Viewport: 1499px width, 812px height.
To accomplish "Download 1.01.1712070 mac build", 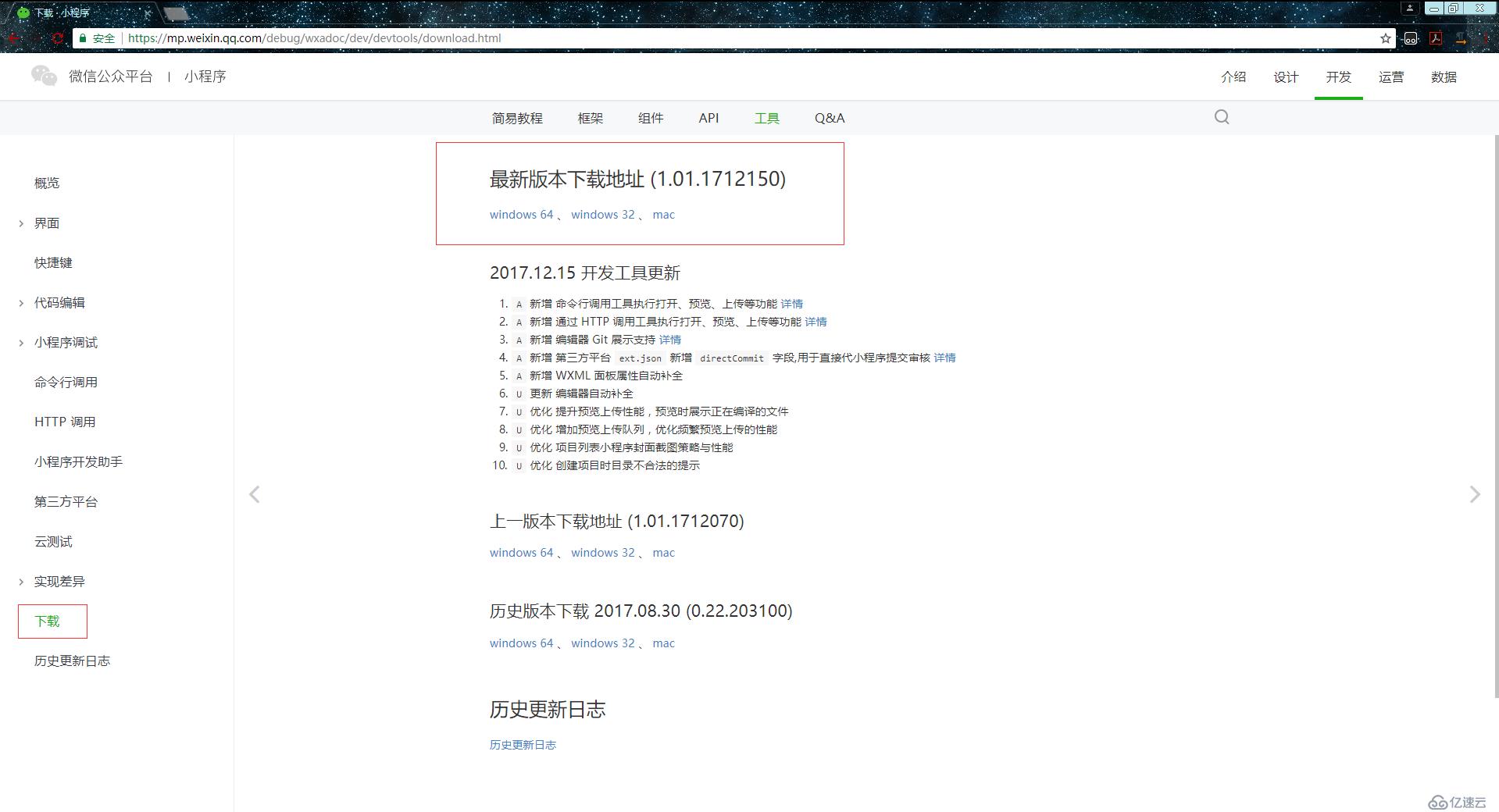I will pyautogui.click(x=663, y=553).
